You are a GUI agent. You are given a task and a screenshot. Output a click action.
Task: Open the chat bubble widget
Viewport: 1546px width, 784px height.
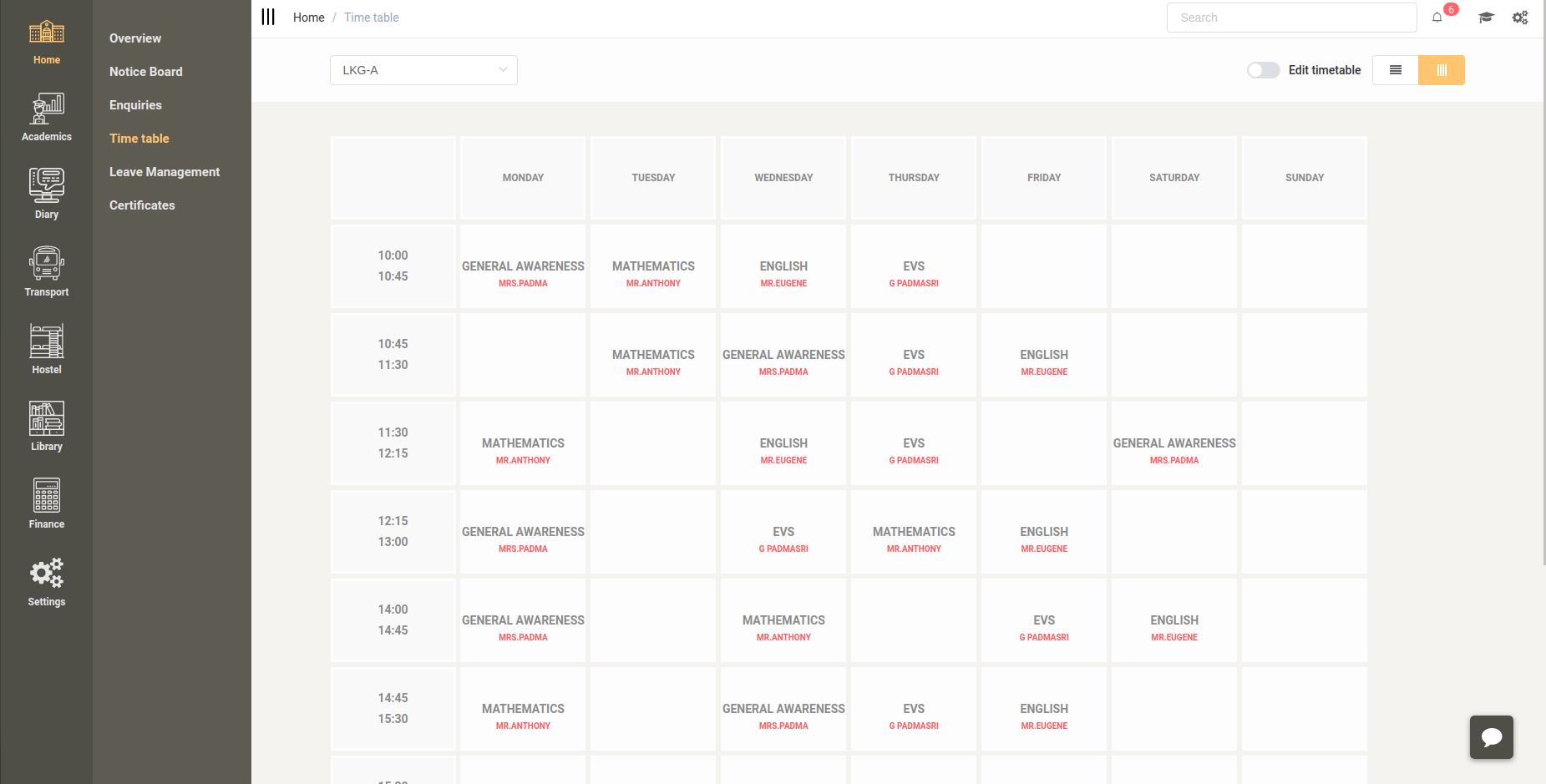point(1492,737)
